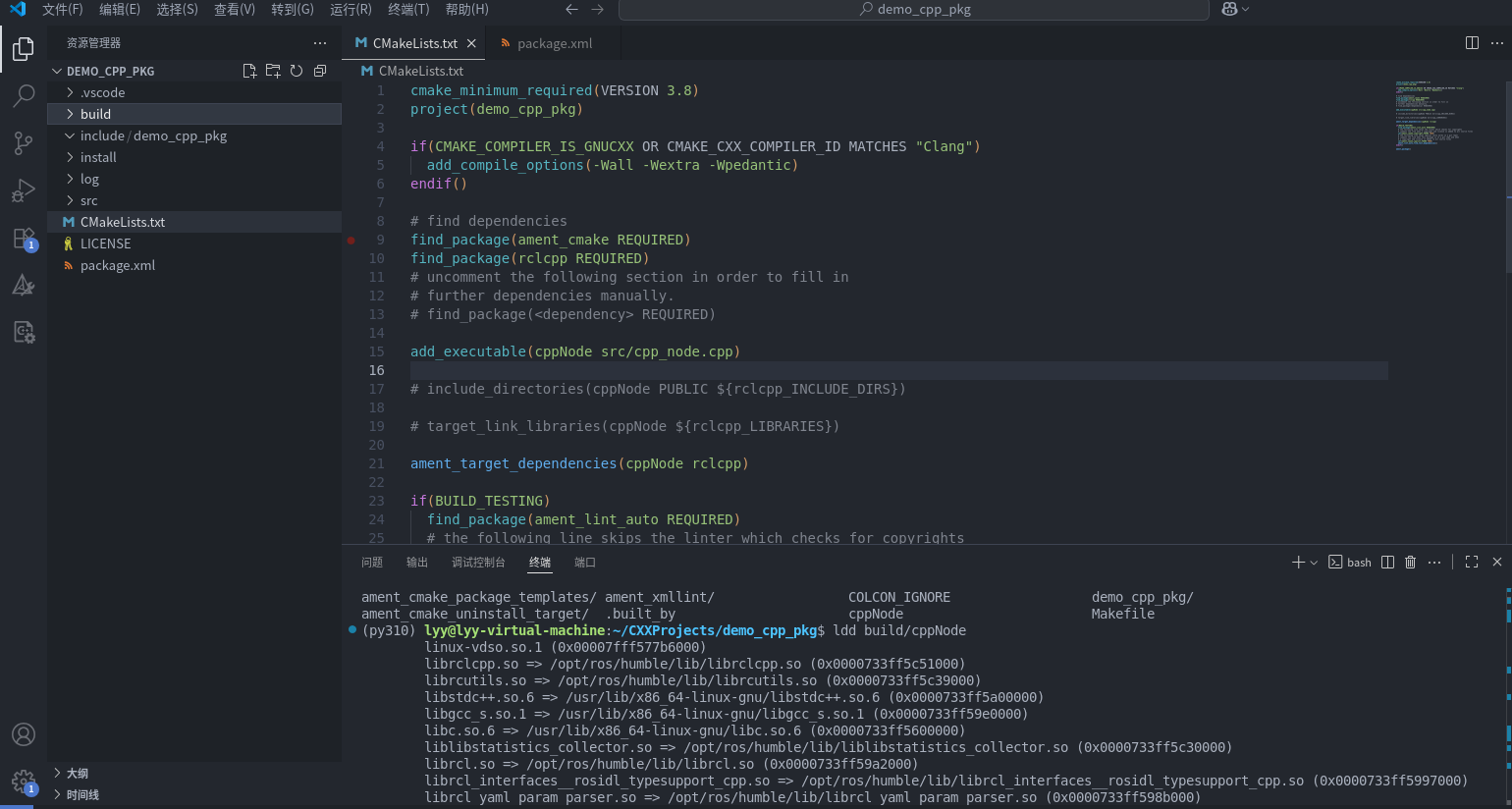Open the ROS/config file-gear view icon
The image size is (1512, 809).
24,332
